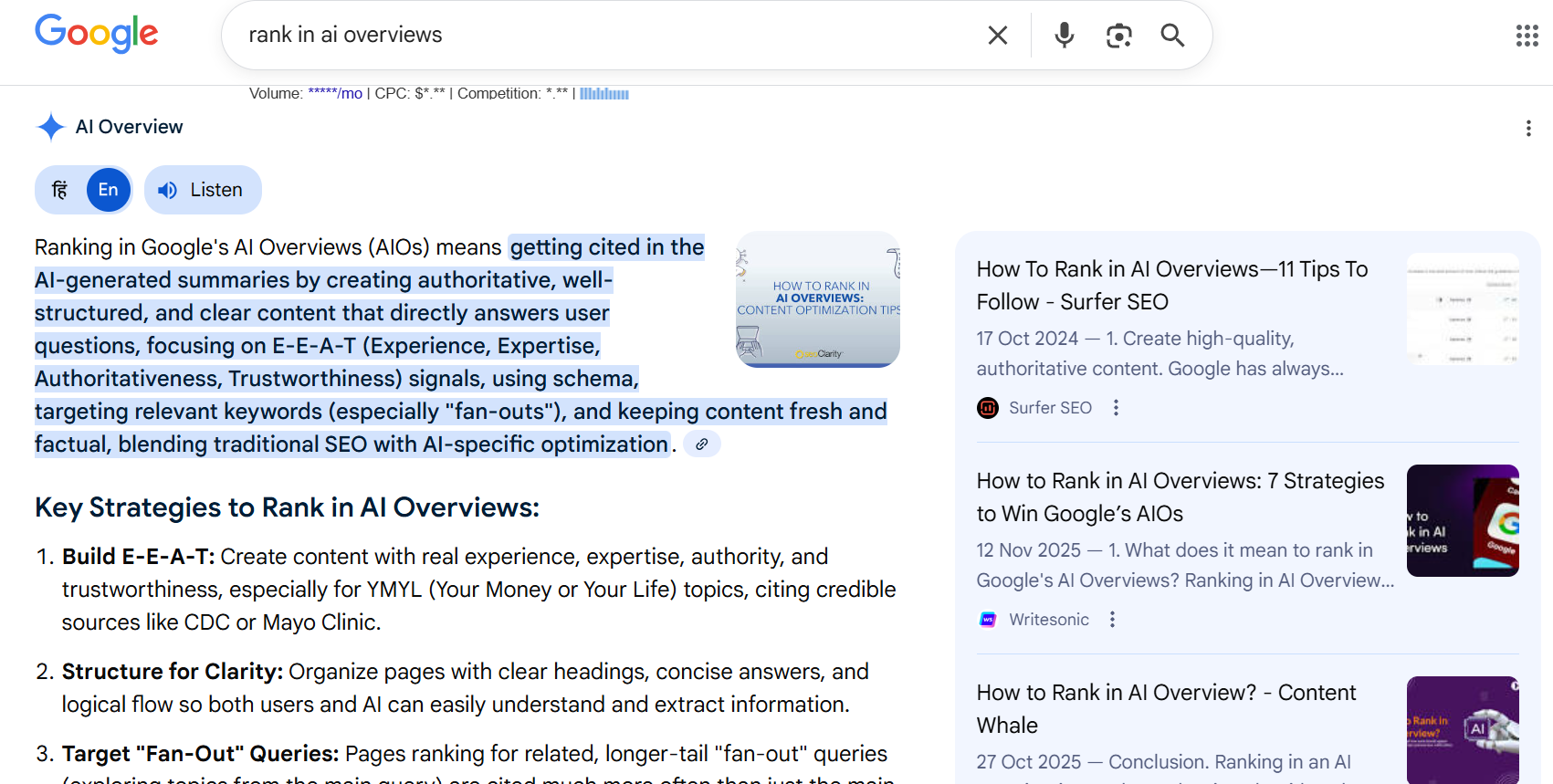Click the Surfer SEO source name
The width and height of the screenshot is (1553, 784).
(x=1050, y=408)
